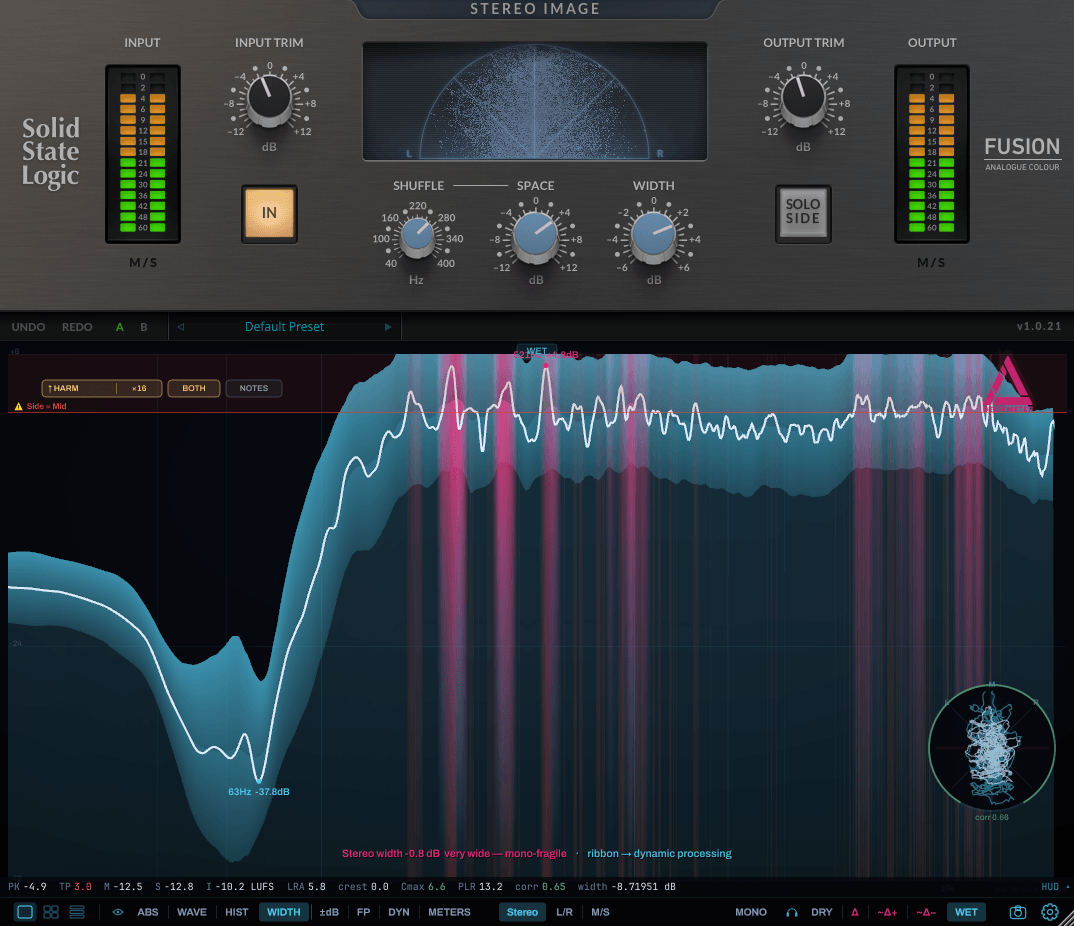Click the INPUT TRIM knob
Viewport: 1074px width, 926px height.
269,100
